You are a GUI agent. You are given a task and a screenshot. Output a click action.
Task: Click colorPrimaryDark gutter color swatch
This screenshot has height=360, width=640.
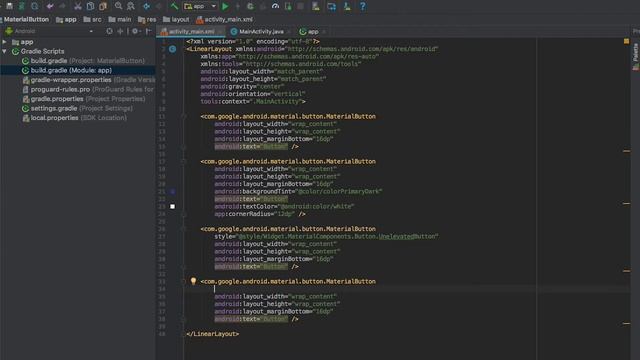[173, 191]
